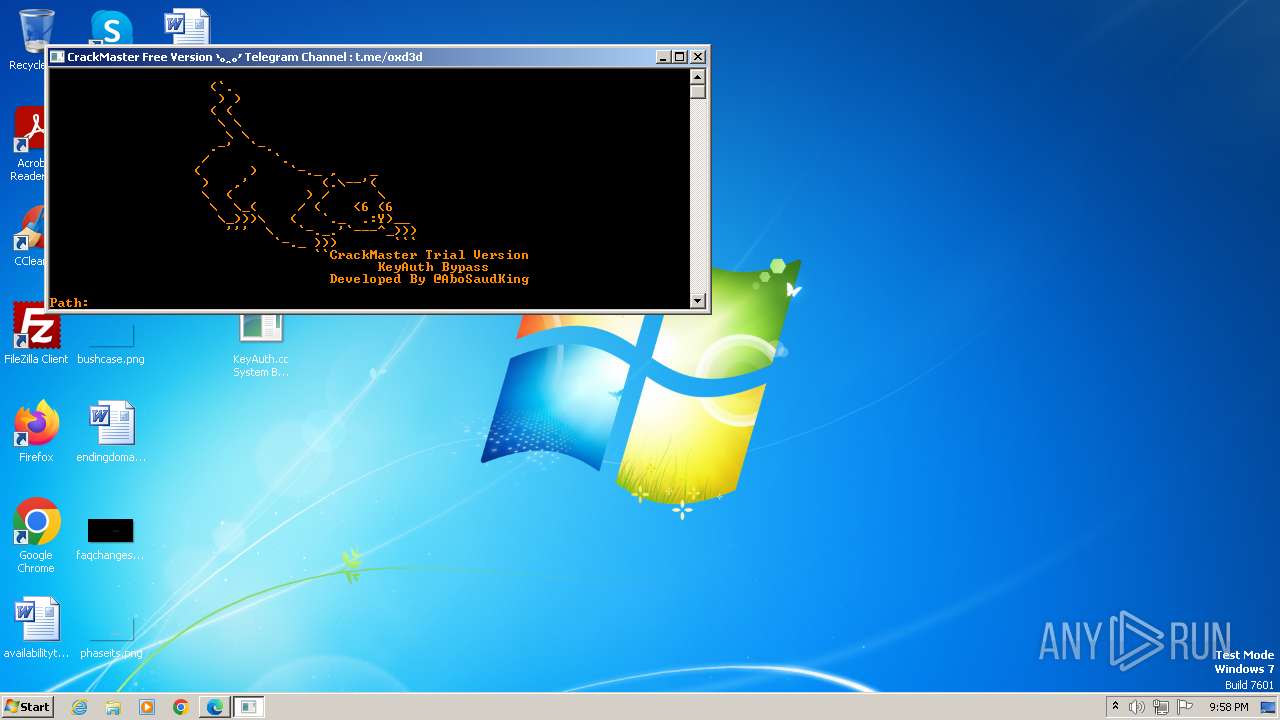1280x720 pixels.
Task: Show hidden system tray icons
Action: [1115, 706]
